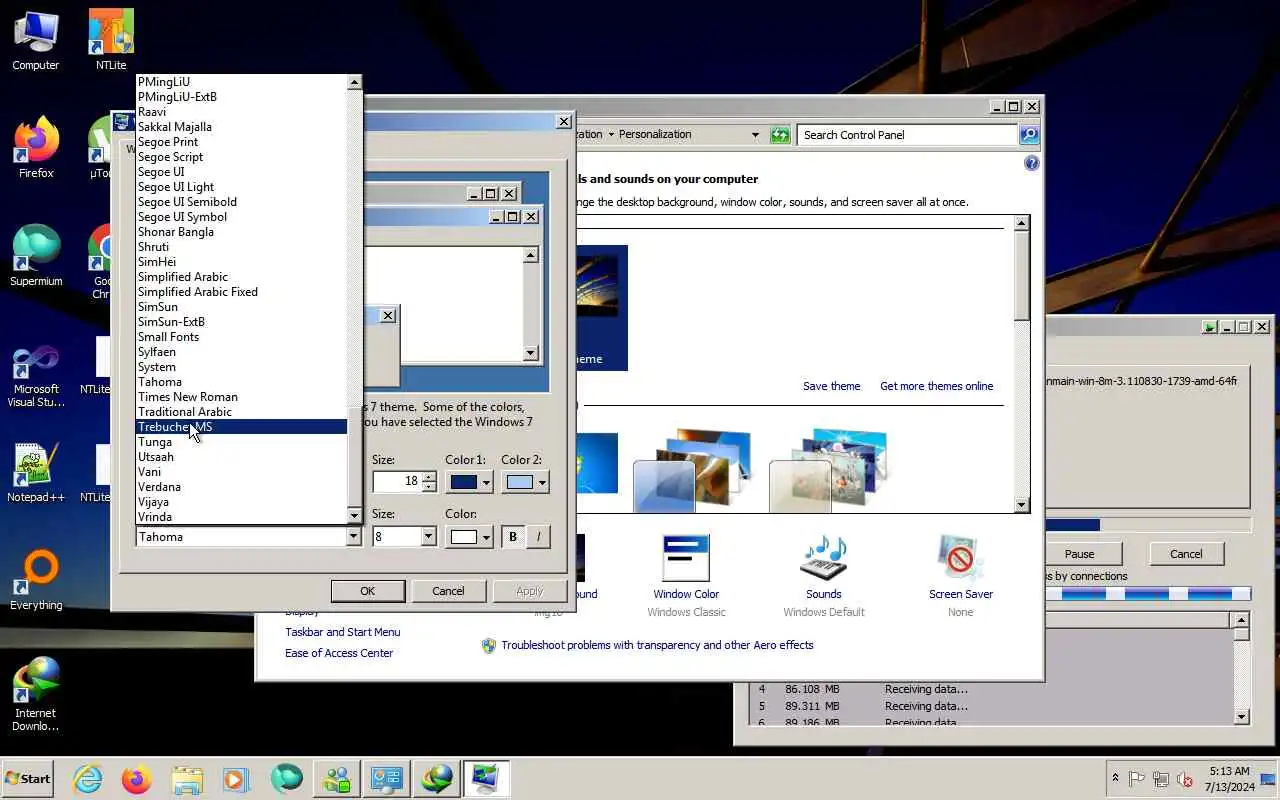
Task: Choose Small Fonts in the font list
Action: click(241, 337)
